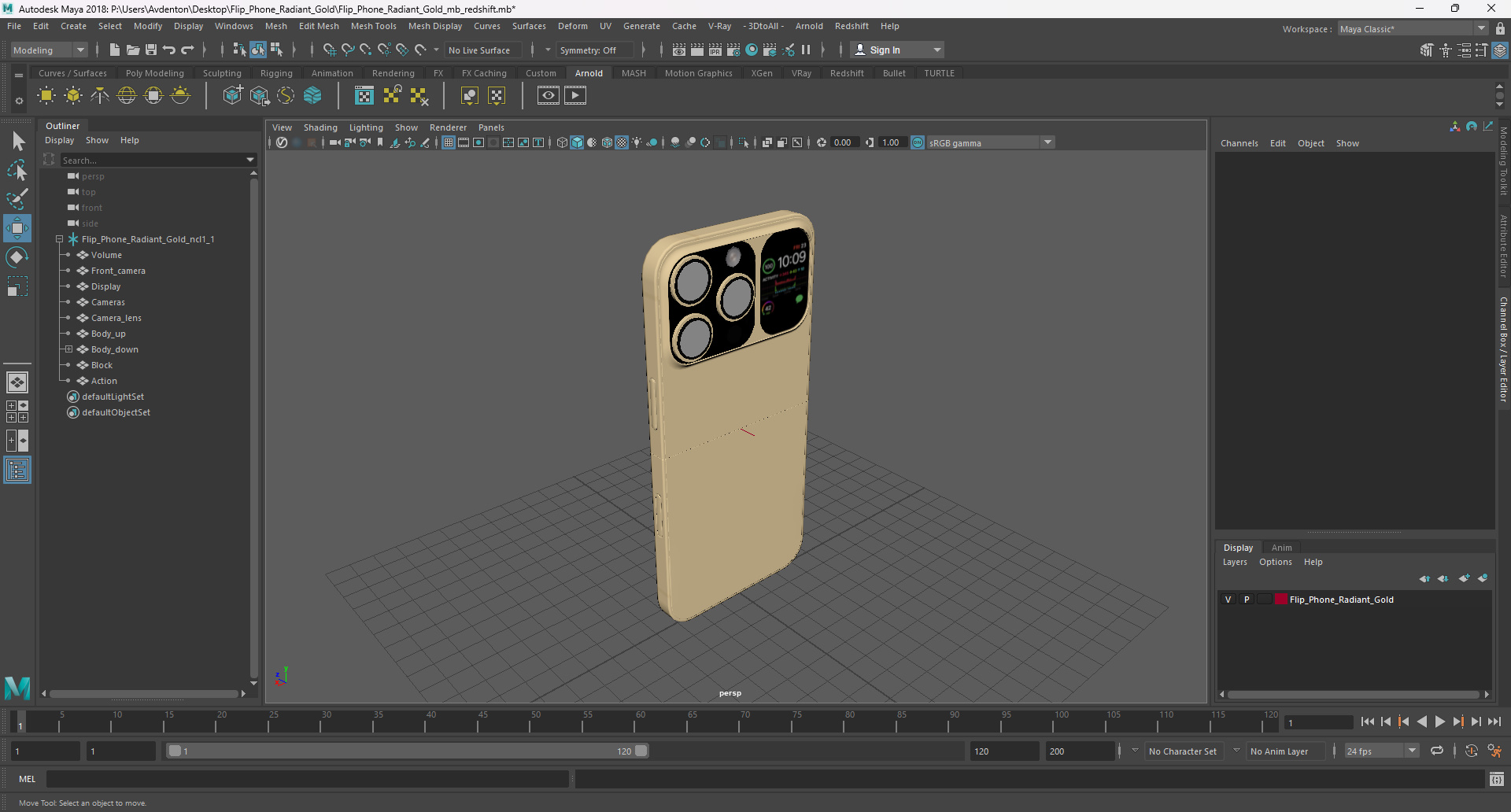This screenshot has height=812, width=1511.
Task: Toggle loop playback icon
Action: [1437, 751]
